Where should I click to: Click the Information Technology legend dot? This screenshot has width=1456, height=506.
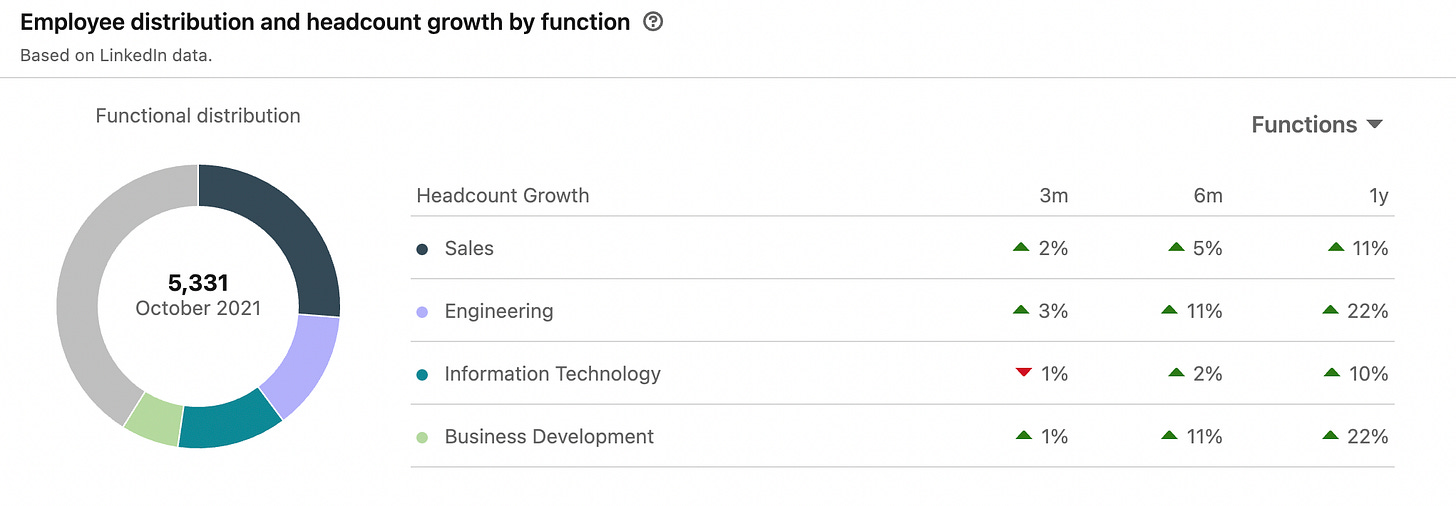(422, 374)
